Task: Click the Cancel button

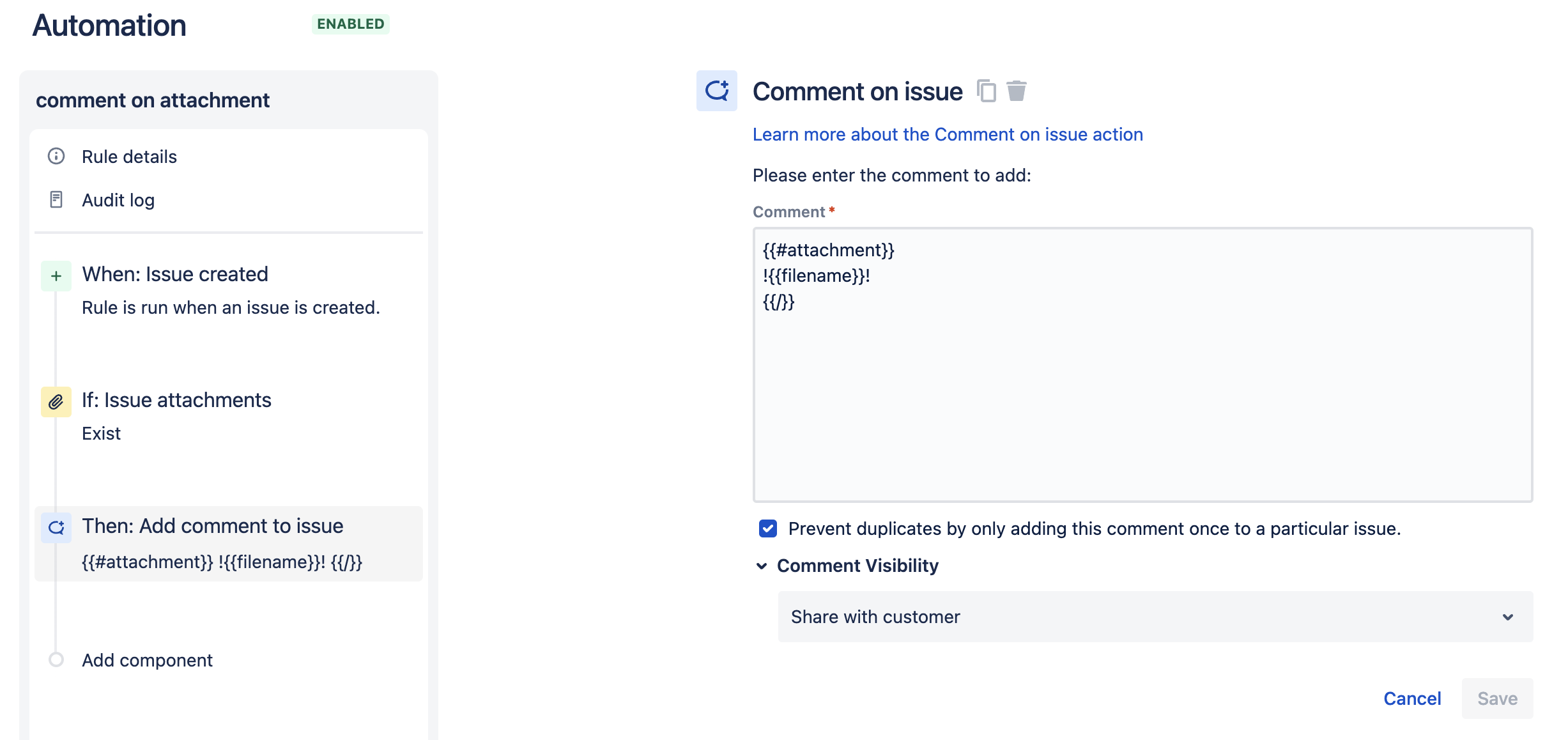Action: [1412, 698]
